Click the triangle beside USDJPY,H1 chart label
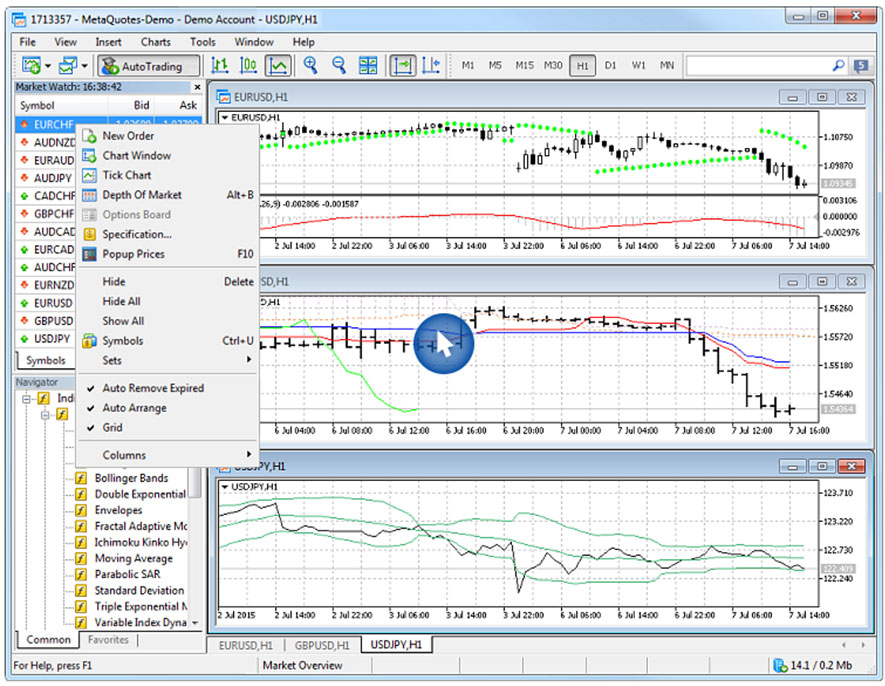This screenshot has height=686, width=885. 225,487
